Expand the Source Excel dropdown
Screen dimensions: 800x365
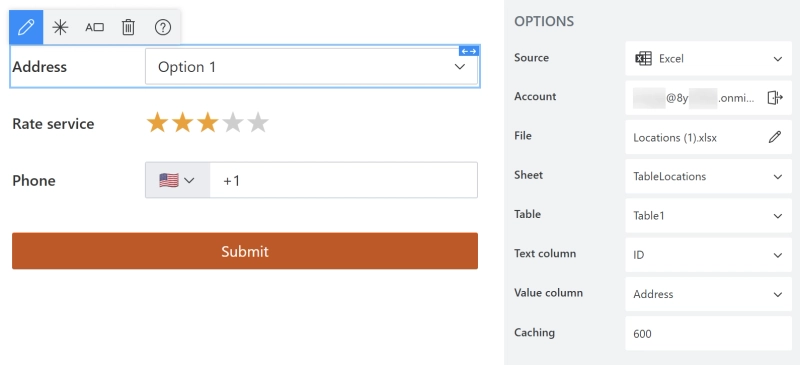tap(709, 59)
